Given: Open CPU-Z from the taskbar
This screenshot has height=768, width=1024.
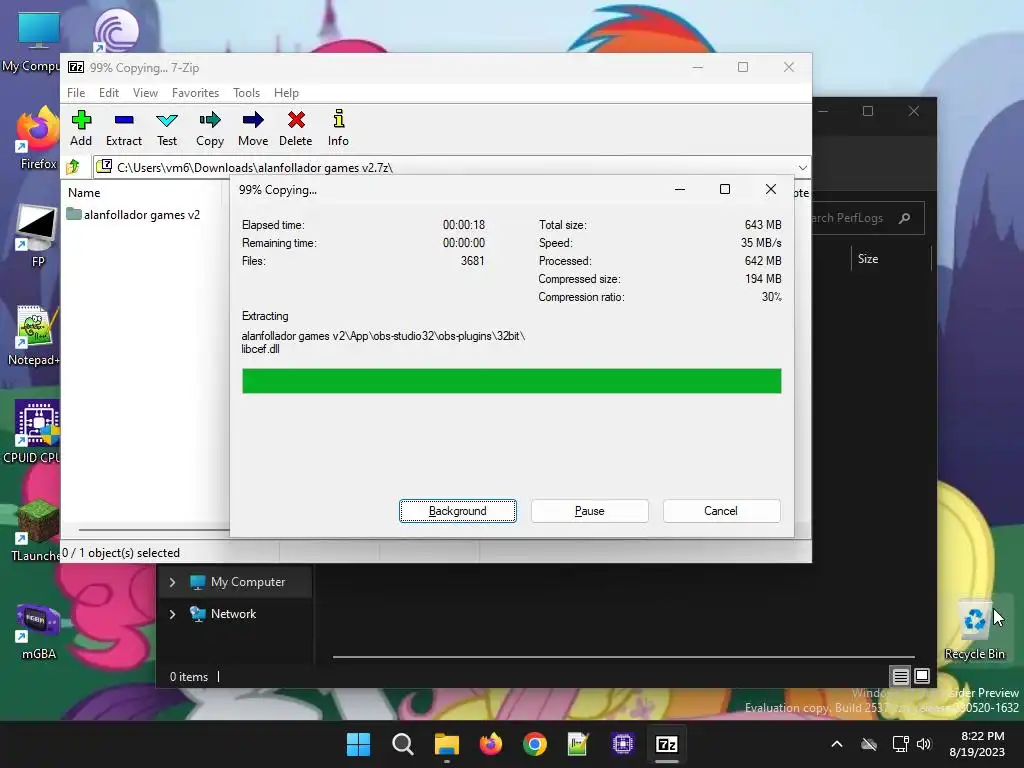Looking at the screenshot, I should click(x=623, y=744).
